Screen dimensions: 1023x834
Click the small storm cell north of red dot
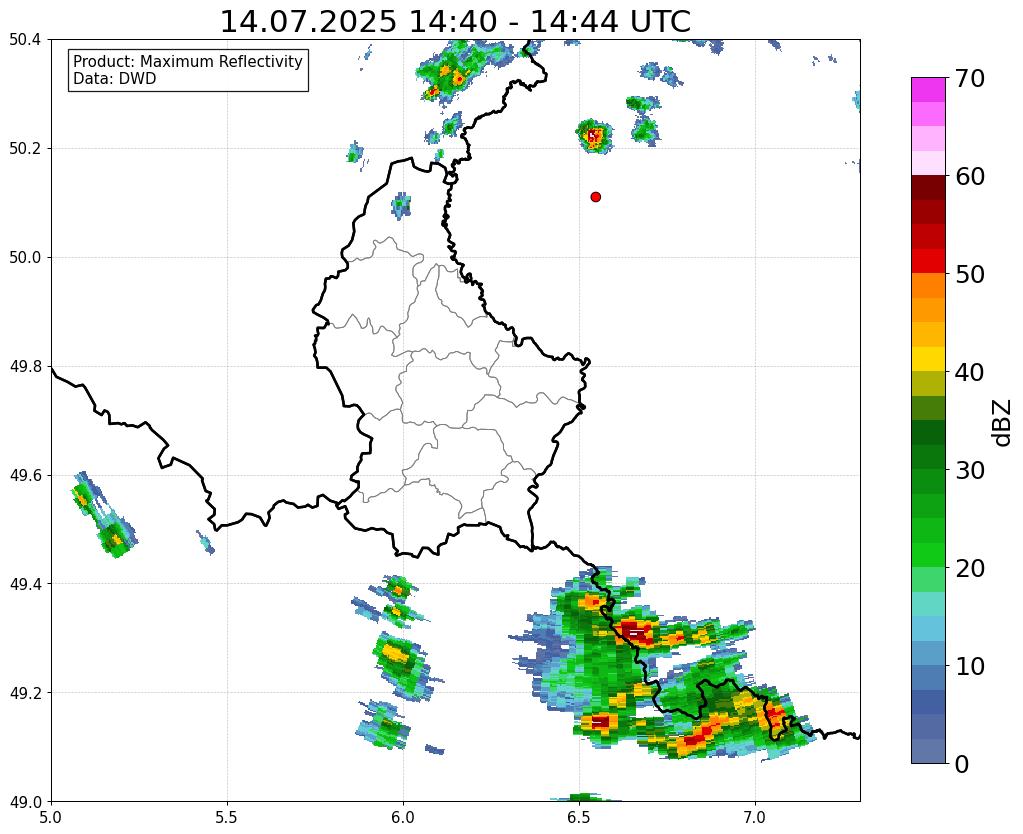pos(594,136)
